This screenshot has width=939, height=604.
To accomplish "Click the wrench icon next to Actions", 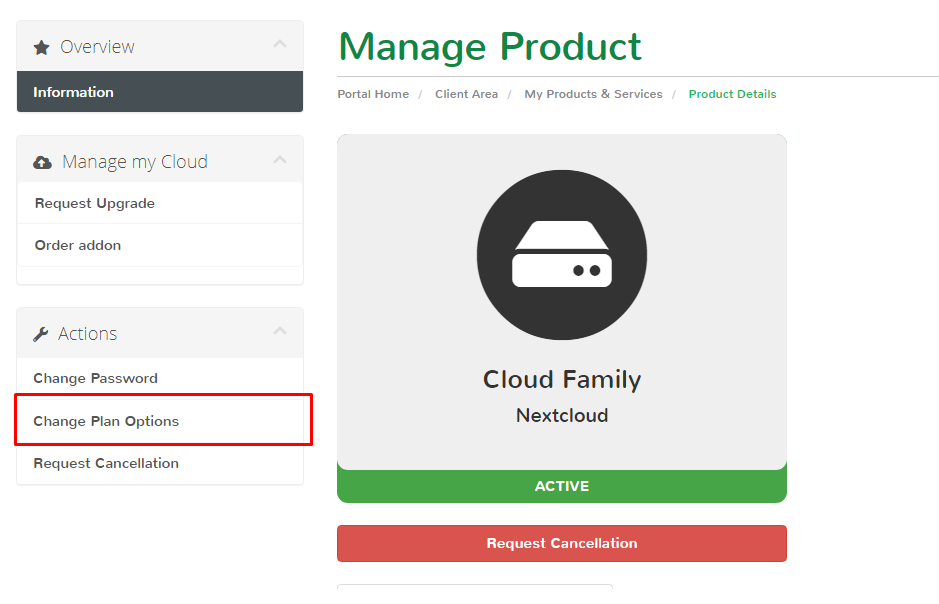I will coord(41,334).
